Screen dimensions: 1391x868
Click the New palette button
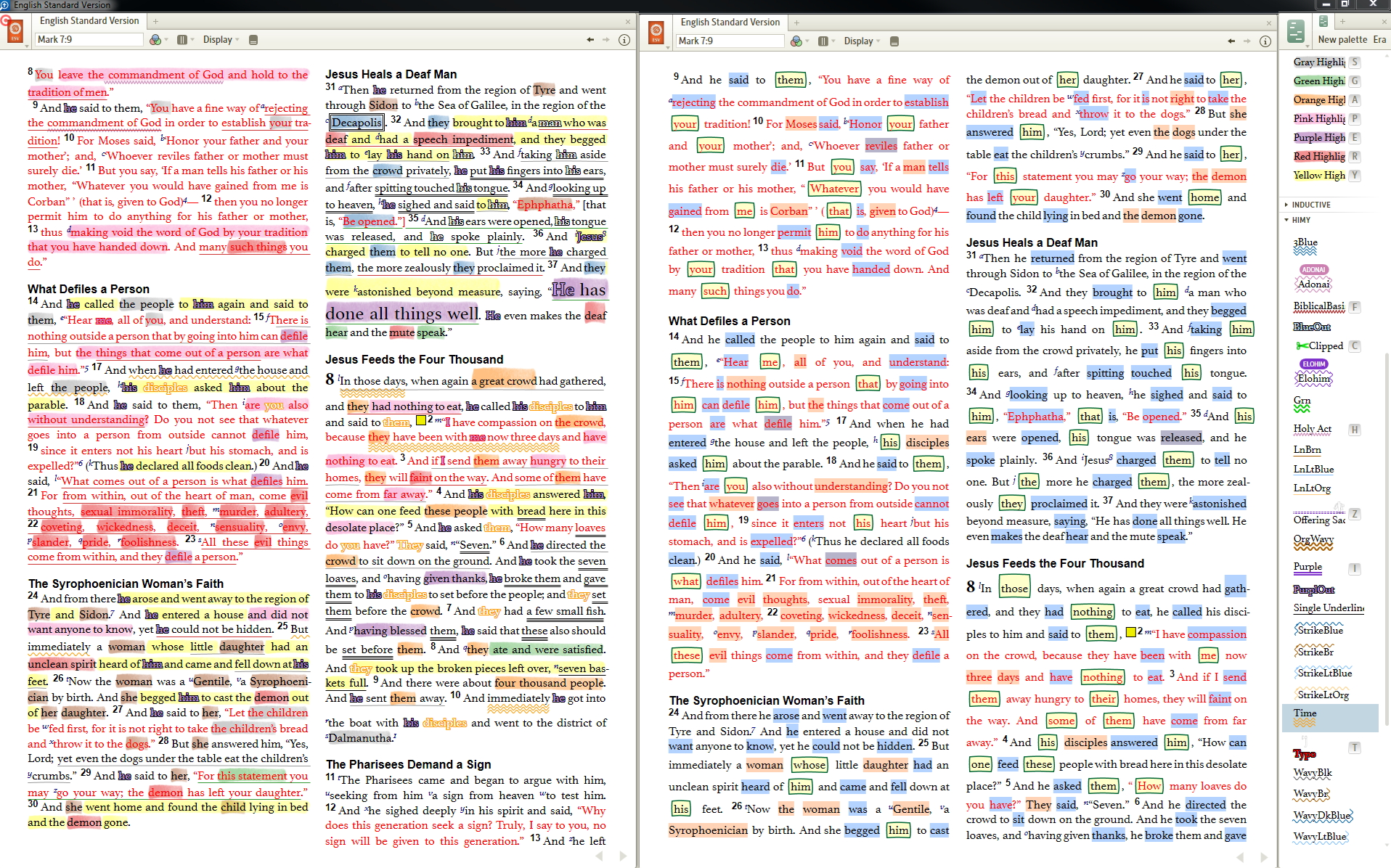coord(1342,40)
